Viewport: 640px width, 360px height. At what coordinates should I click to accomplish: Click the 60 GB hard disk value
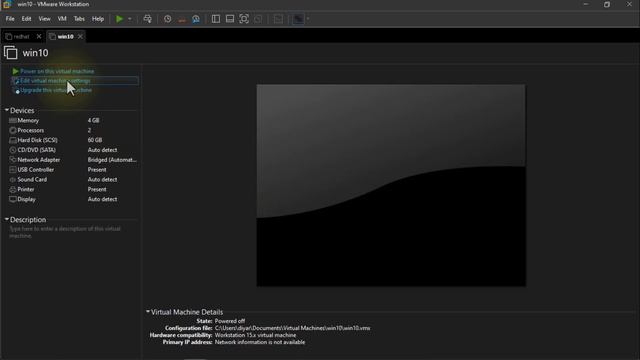click(95, 140)
